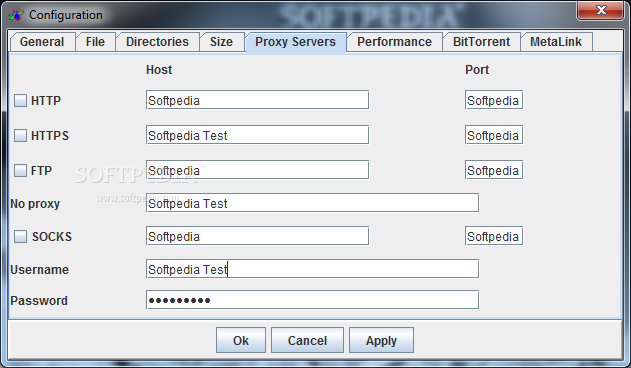Viewport: 631px width, 368px height.
Task: Switch to the General tab
Action: 42,42
